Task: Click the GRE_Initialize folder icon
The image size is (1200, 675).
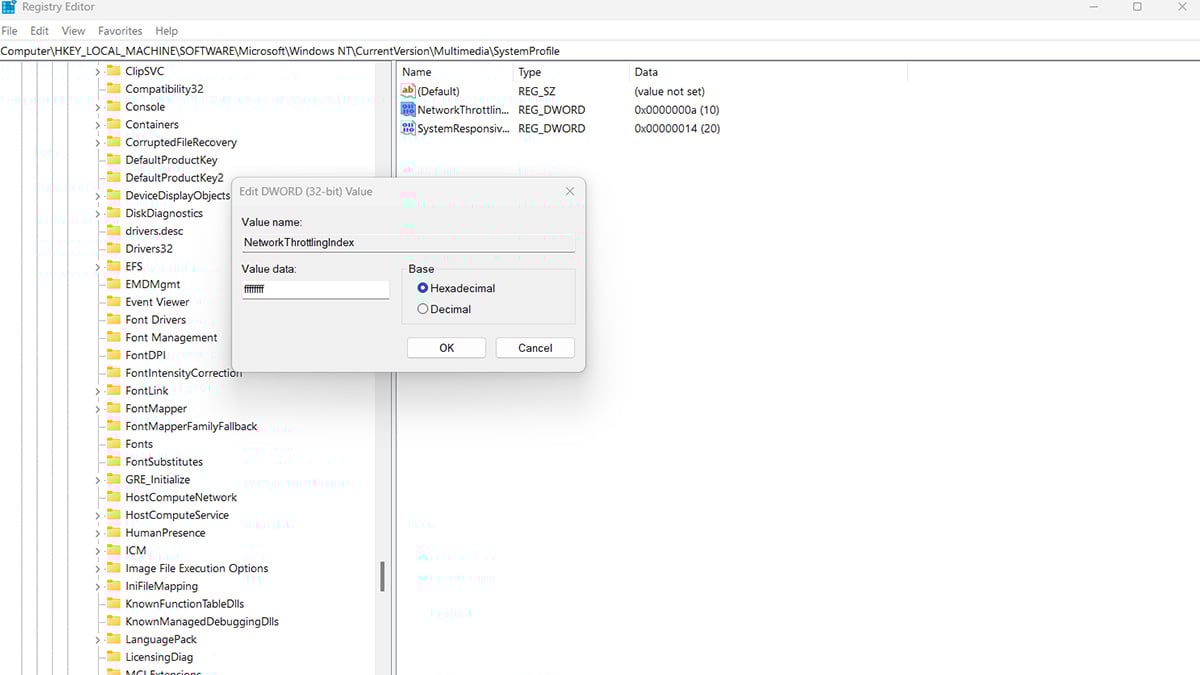Action: pyautogui.click(x=113, y=480)
